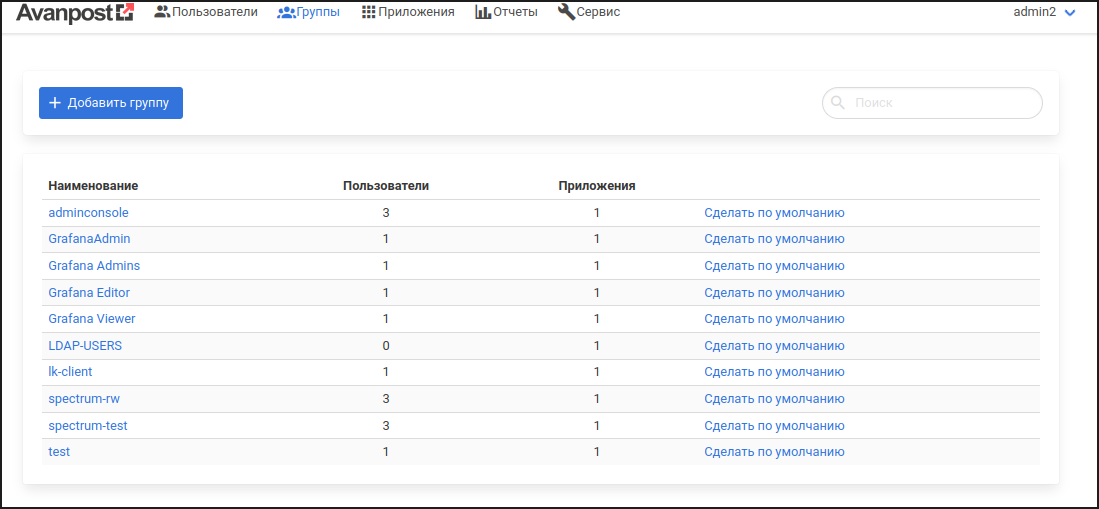Focus the Поиск search field
This screenshot has height=509, width=1099.
940,103
